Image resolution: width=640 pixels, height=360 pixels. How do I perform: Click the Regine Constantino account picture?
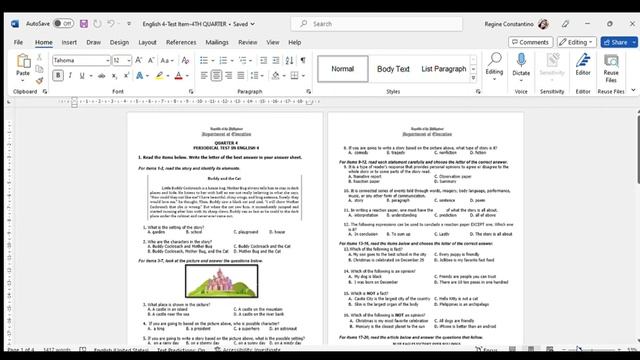[543, 24]
